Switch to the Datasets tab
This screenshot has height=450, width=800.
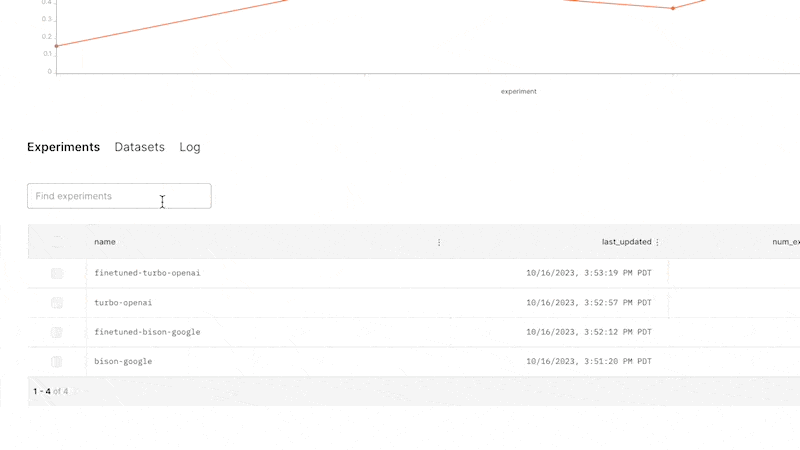(139, 147)
